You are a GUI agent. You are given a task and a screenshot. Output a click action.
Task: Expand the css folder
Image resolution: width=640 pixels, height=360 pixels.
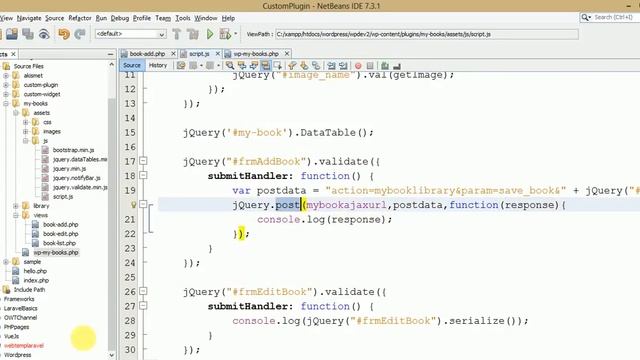[x=26, y=122]
